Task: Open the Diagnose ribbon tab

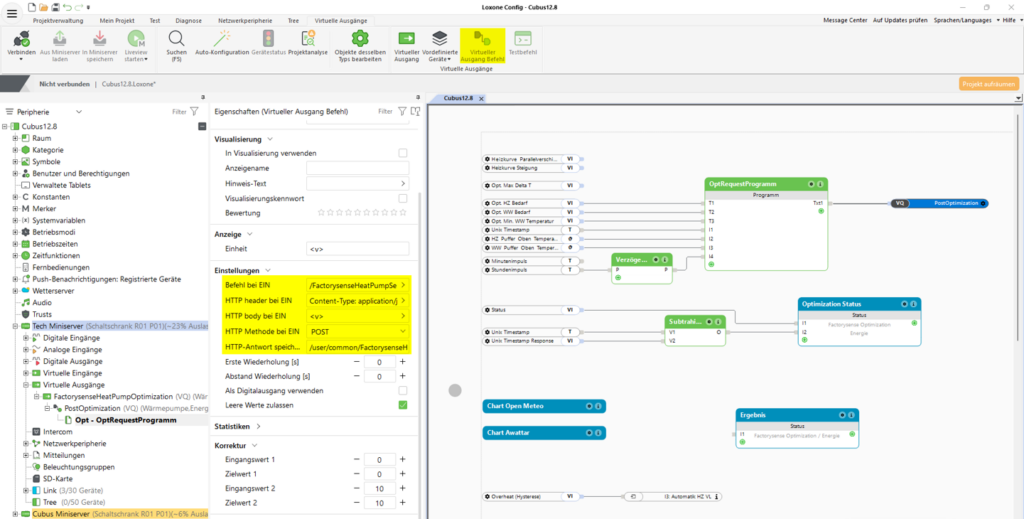Action: (x=188, y=20)
